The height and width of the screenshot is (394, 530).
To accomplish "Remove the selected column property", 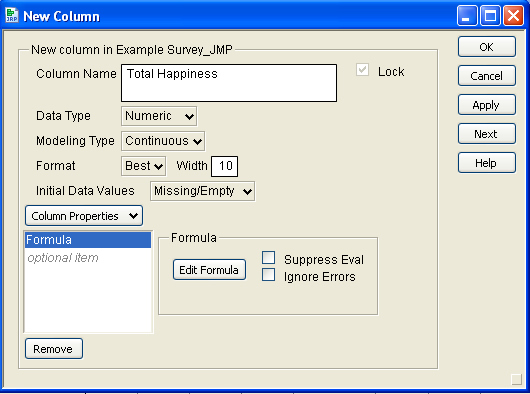I will pyautogui.click(x=53, y=349).
